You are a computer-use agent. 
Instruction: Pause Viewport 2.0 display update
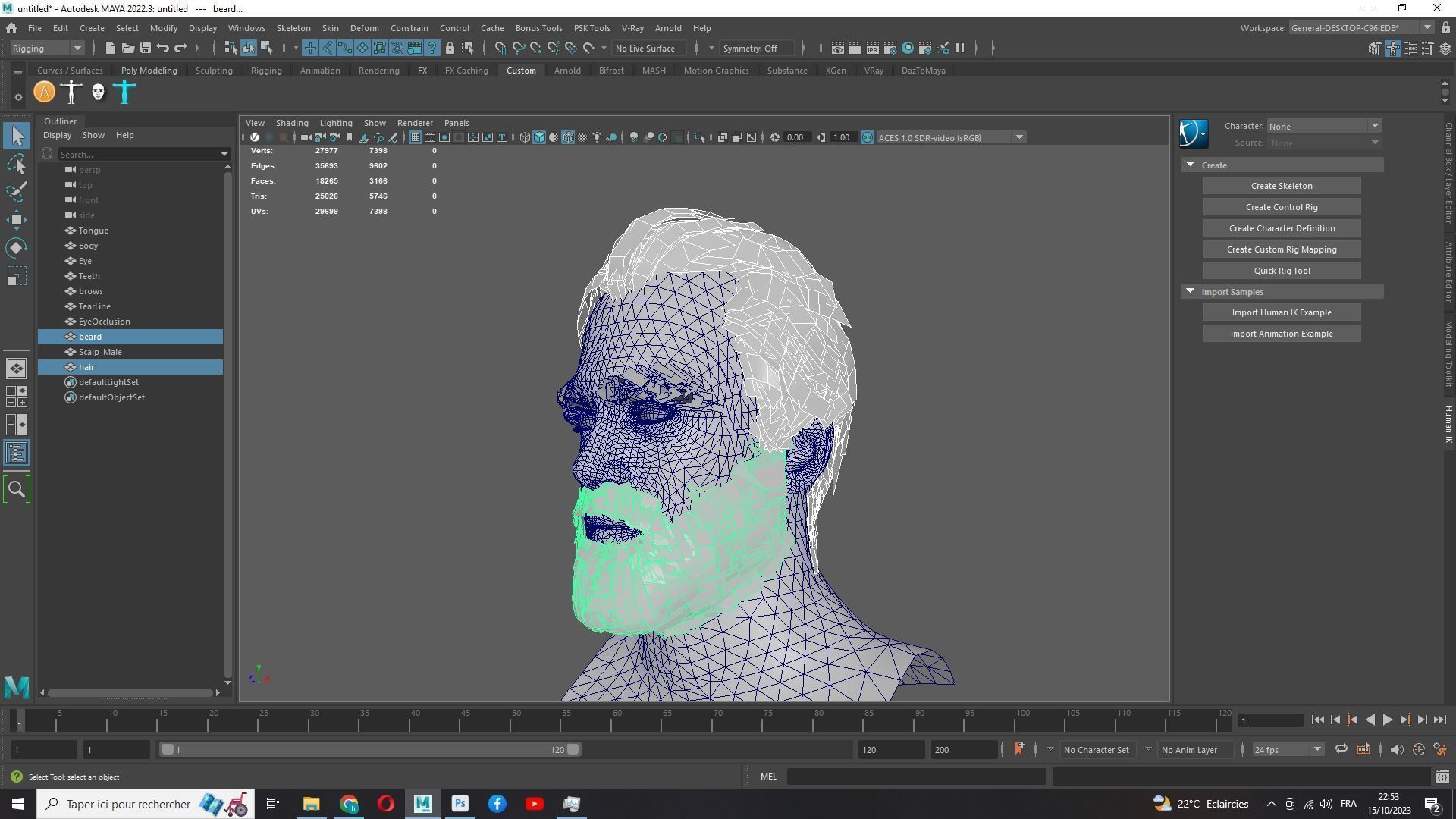[960, 49]
